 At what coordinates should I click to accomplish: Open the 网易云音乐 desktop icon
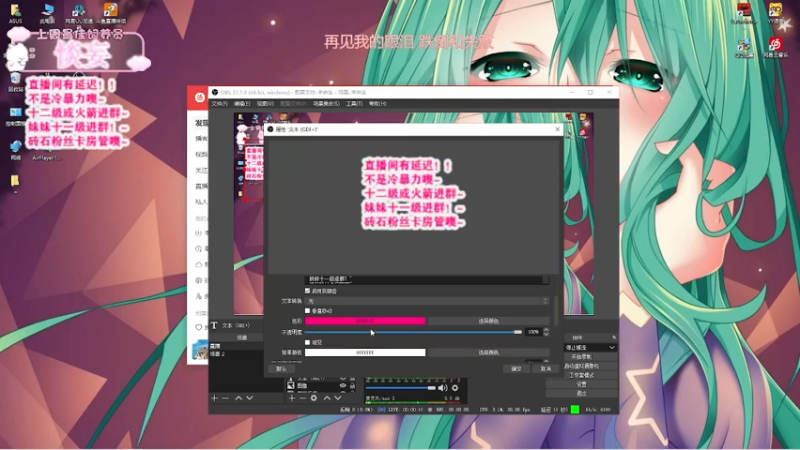tap(776, 47)
